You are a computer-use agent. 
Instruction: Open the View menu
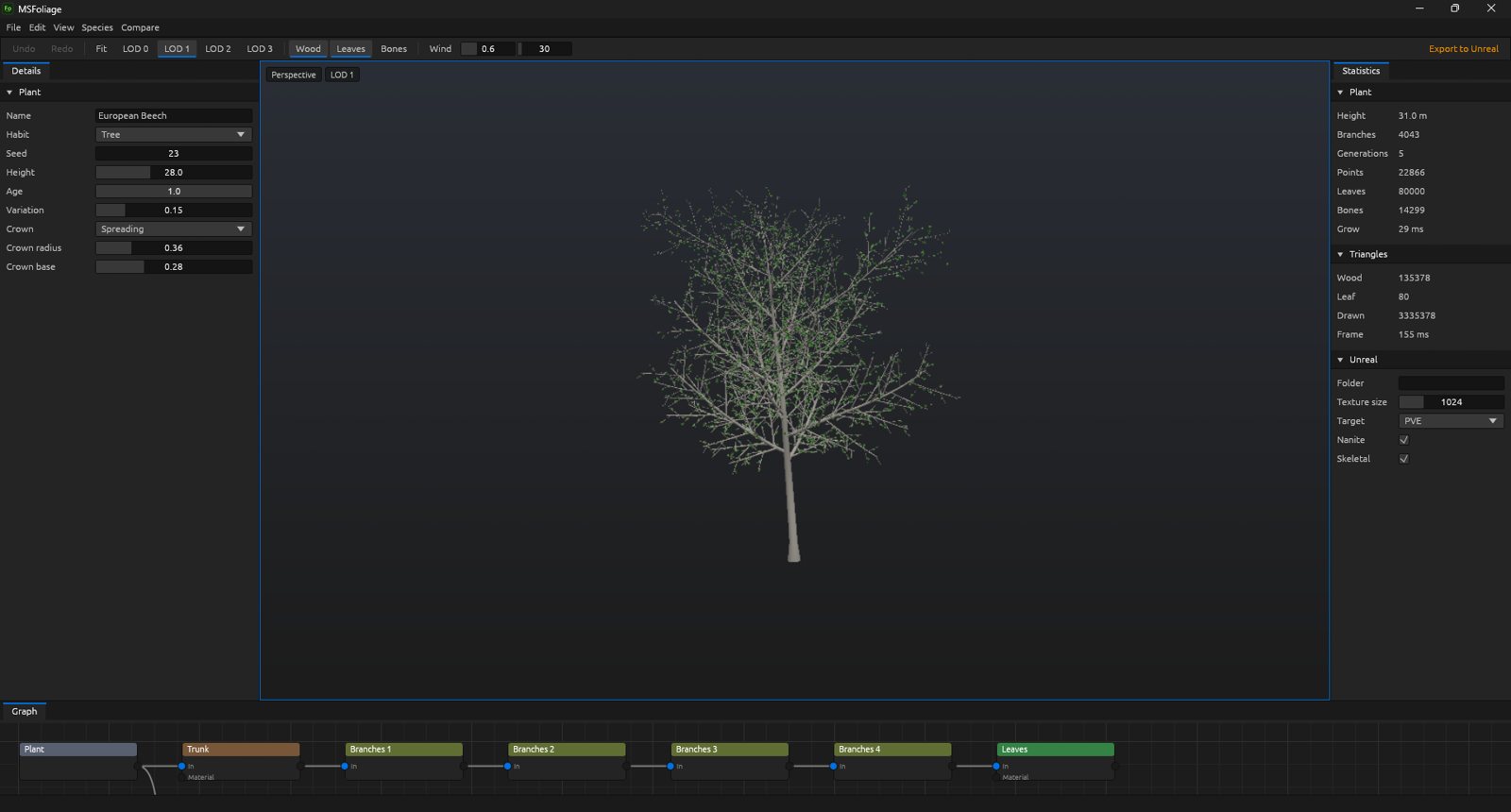tap(63, 27)
